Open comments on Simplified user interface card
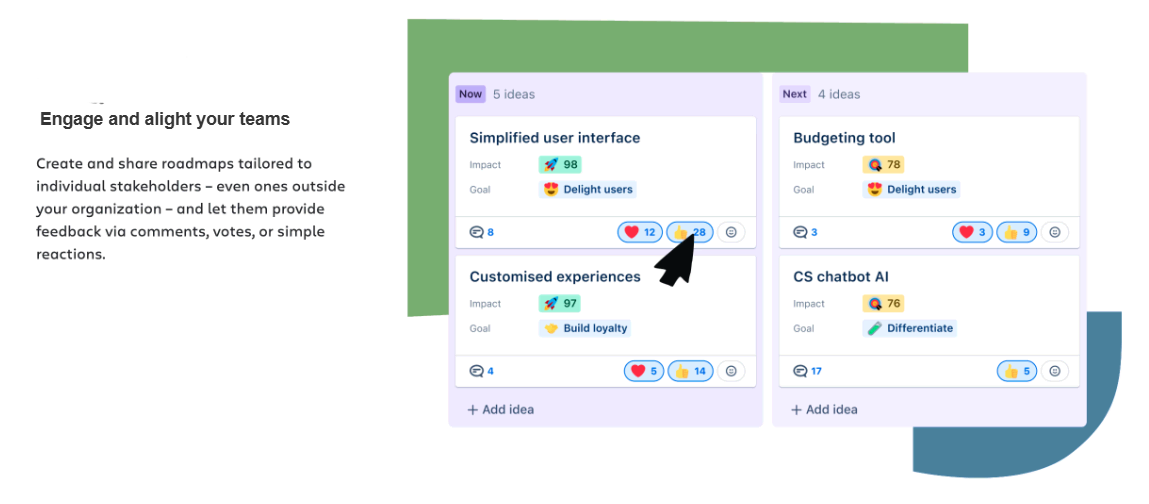Image resolution: width=1149 pixels, height=504 pixels. (x=482, y=232)
